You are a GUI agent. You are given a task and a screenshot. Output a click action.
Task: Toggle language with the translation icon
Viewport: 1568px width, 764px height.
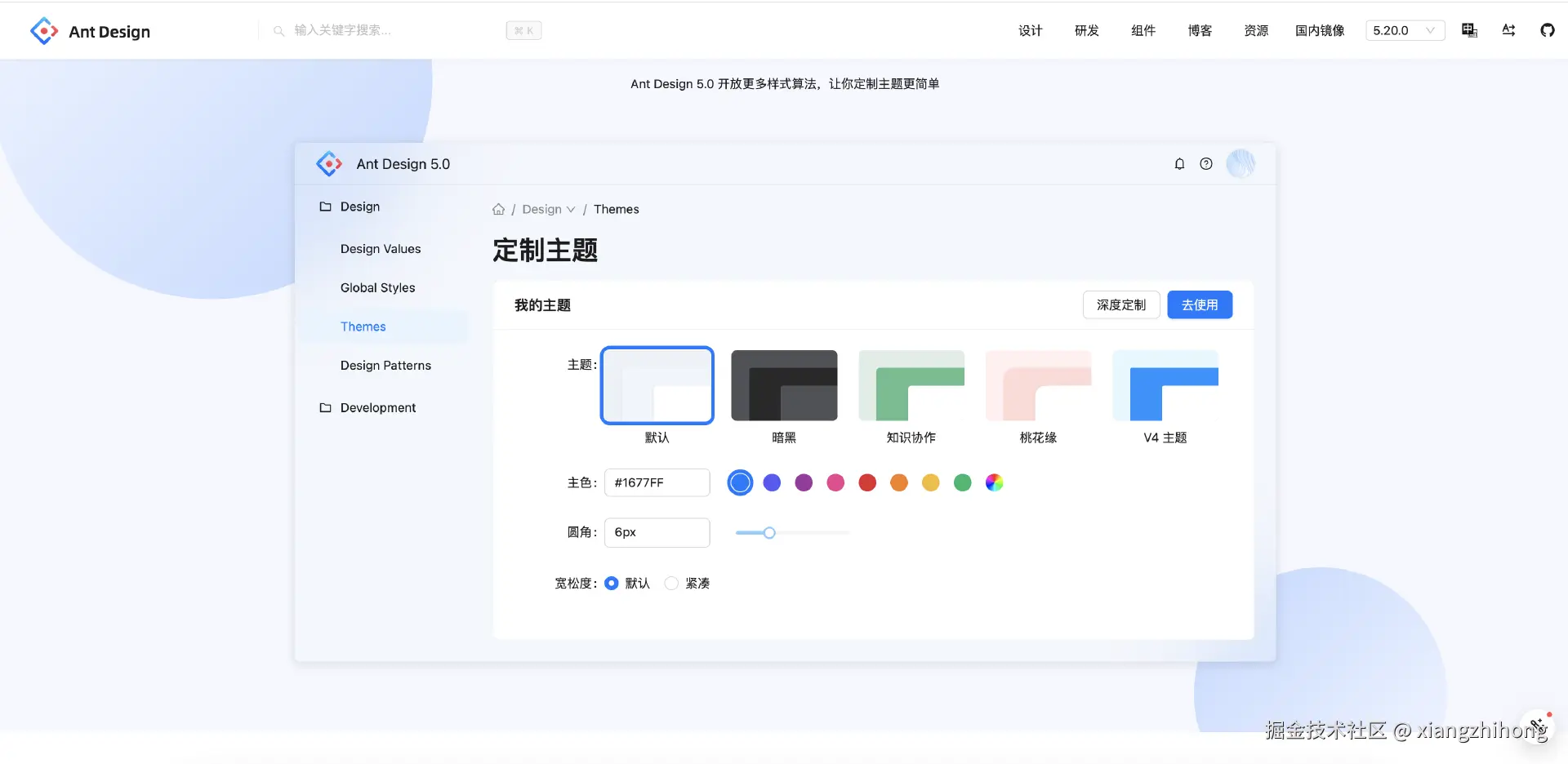(x=1508, y=30)
